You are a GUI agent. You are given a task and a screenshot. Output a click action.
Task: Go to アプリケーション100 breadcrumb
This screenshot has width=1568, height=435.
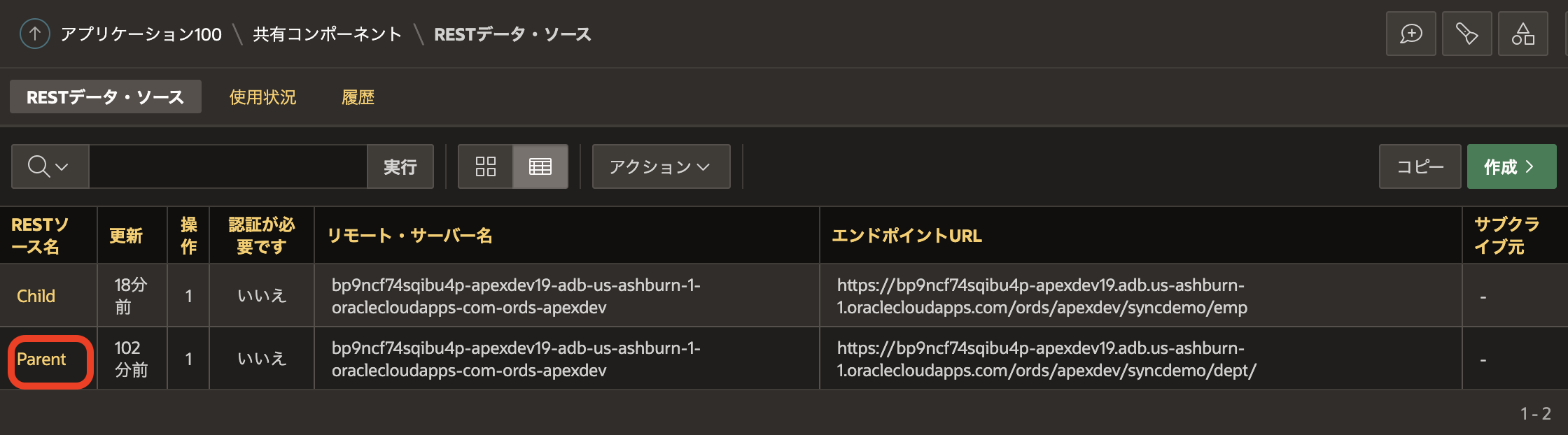click(x=141, y=34)
